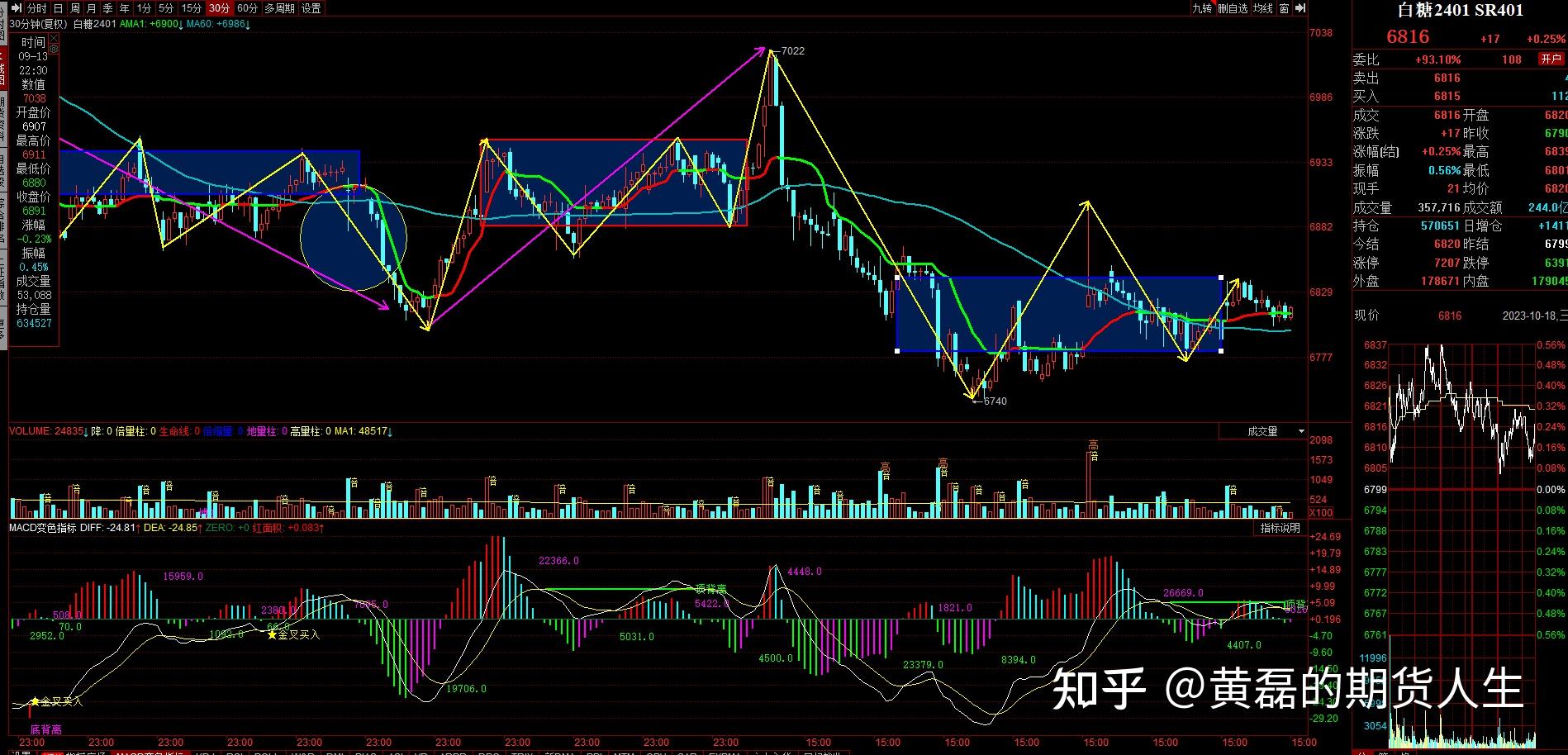Image resolution: width=1568 pixels, height=755 pixels.
Task: Click the red 开户 open account button
Action: point(1551,59)
